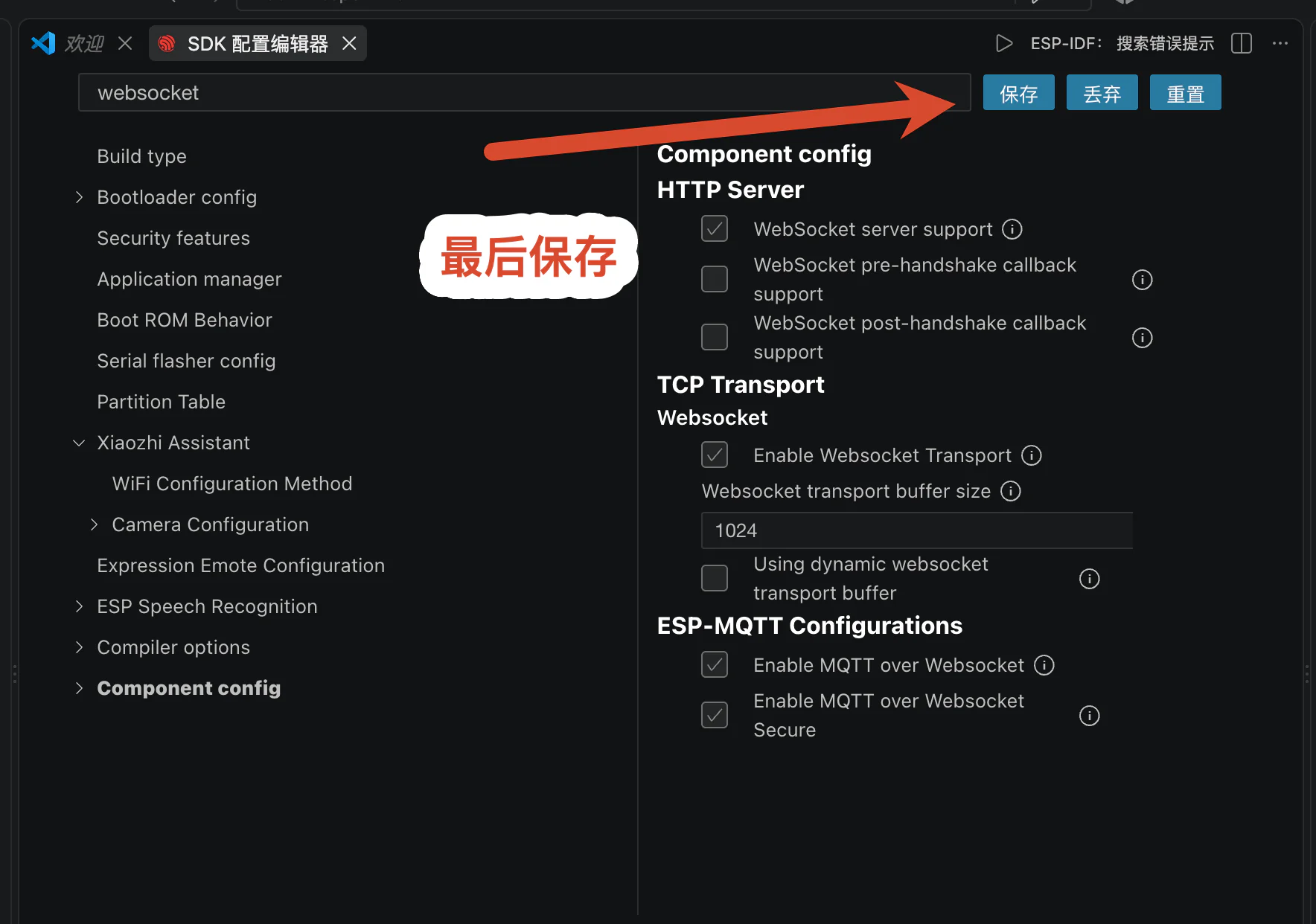This screenshot has height=924, width=1316.
Task: Run the ESP-IDF play button in the editor title bar
Action: coord(1004,43)
